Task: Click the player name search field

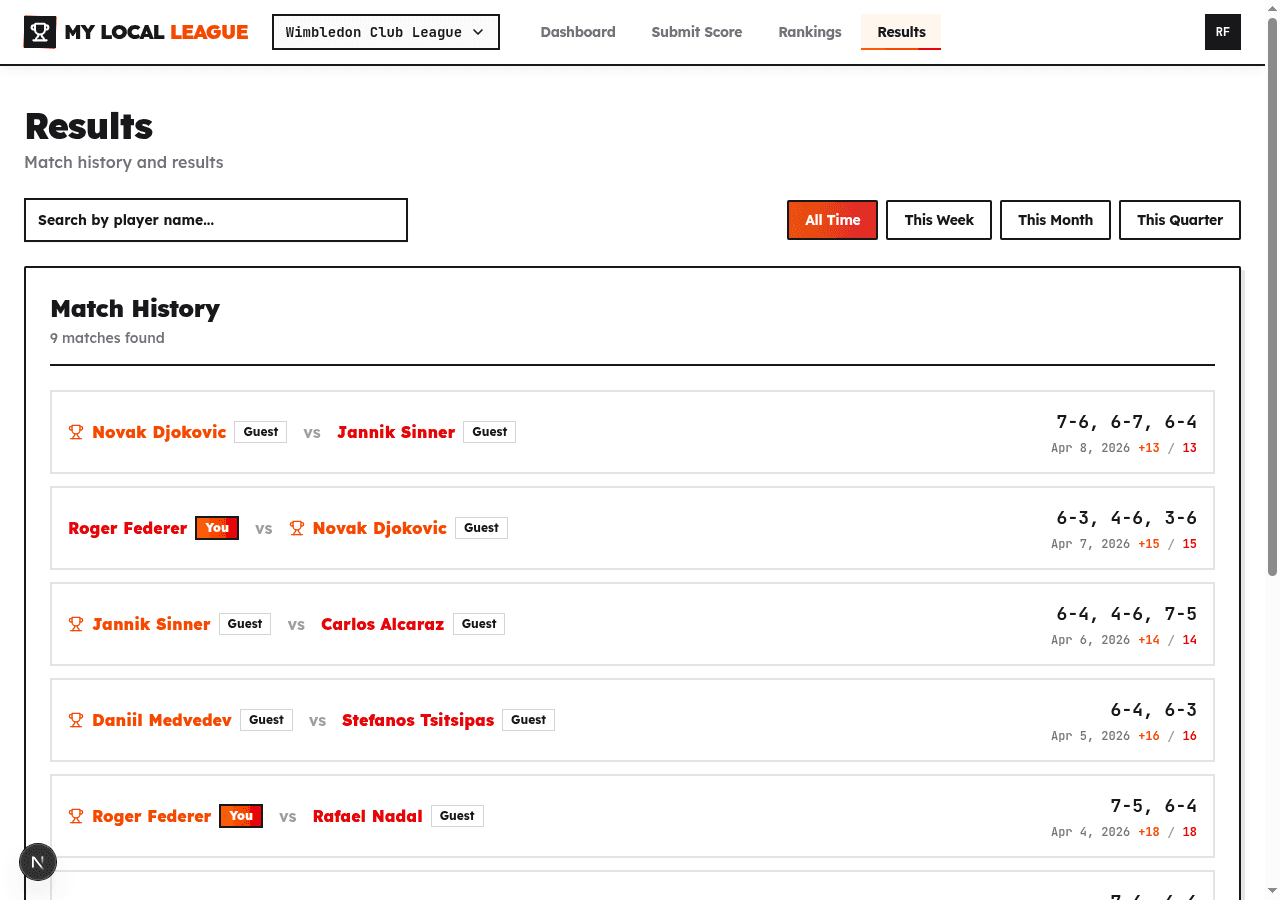Action: click(x=215, y=219)
